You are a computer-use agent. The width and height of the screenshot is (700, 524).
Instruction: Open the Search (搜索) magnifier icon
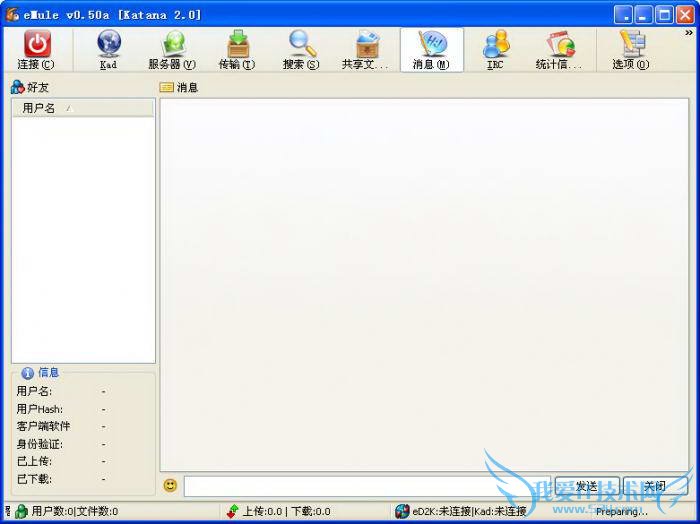302,43
